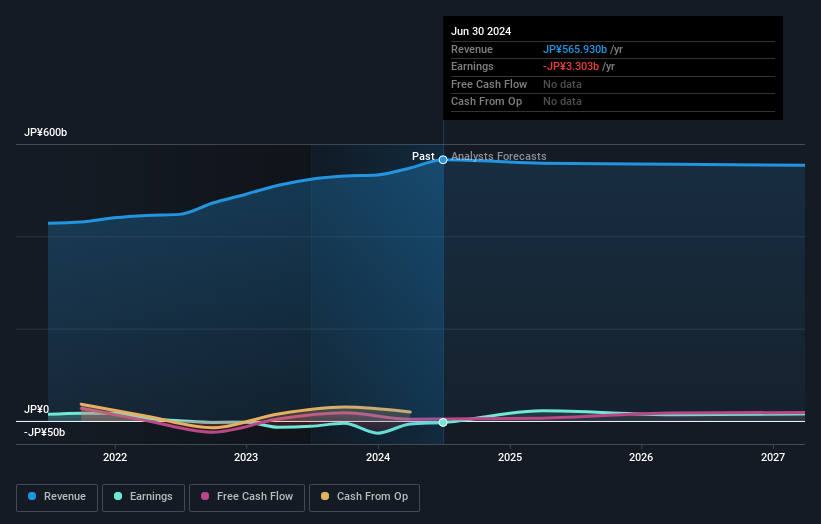The width and height of the screenshot is (821, 524).
Task: Toggle the Revenue legend button
Action: click(57, 497)
